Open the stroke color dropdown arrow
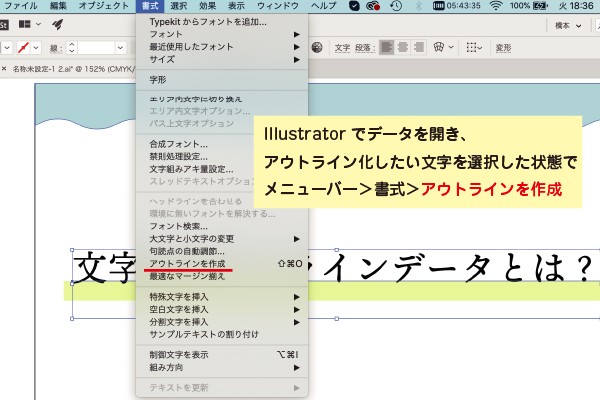This screenshot has width=600, height=400. [x=36, y=48]
